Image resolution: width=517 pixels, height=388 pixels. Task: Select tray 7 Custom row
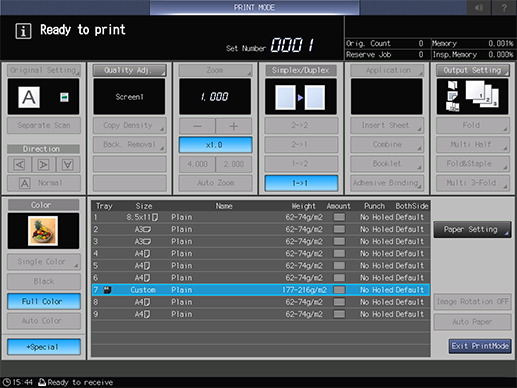(x=260, y=290)
